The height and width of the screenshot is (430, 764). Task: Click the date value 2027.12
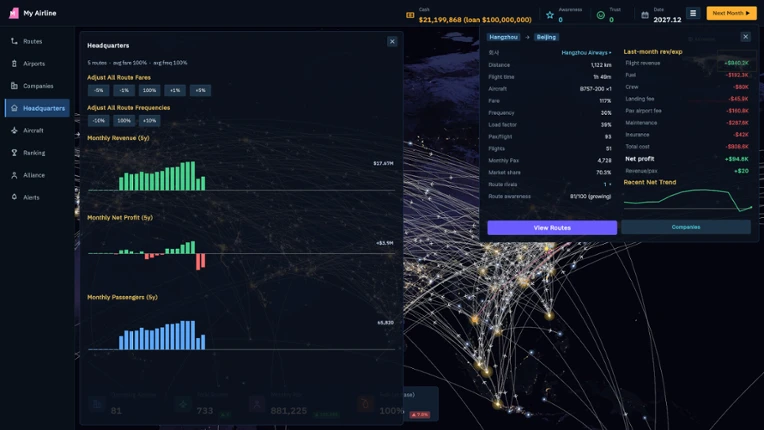point(667,20)
